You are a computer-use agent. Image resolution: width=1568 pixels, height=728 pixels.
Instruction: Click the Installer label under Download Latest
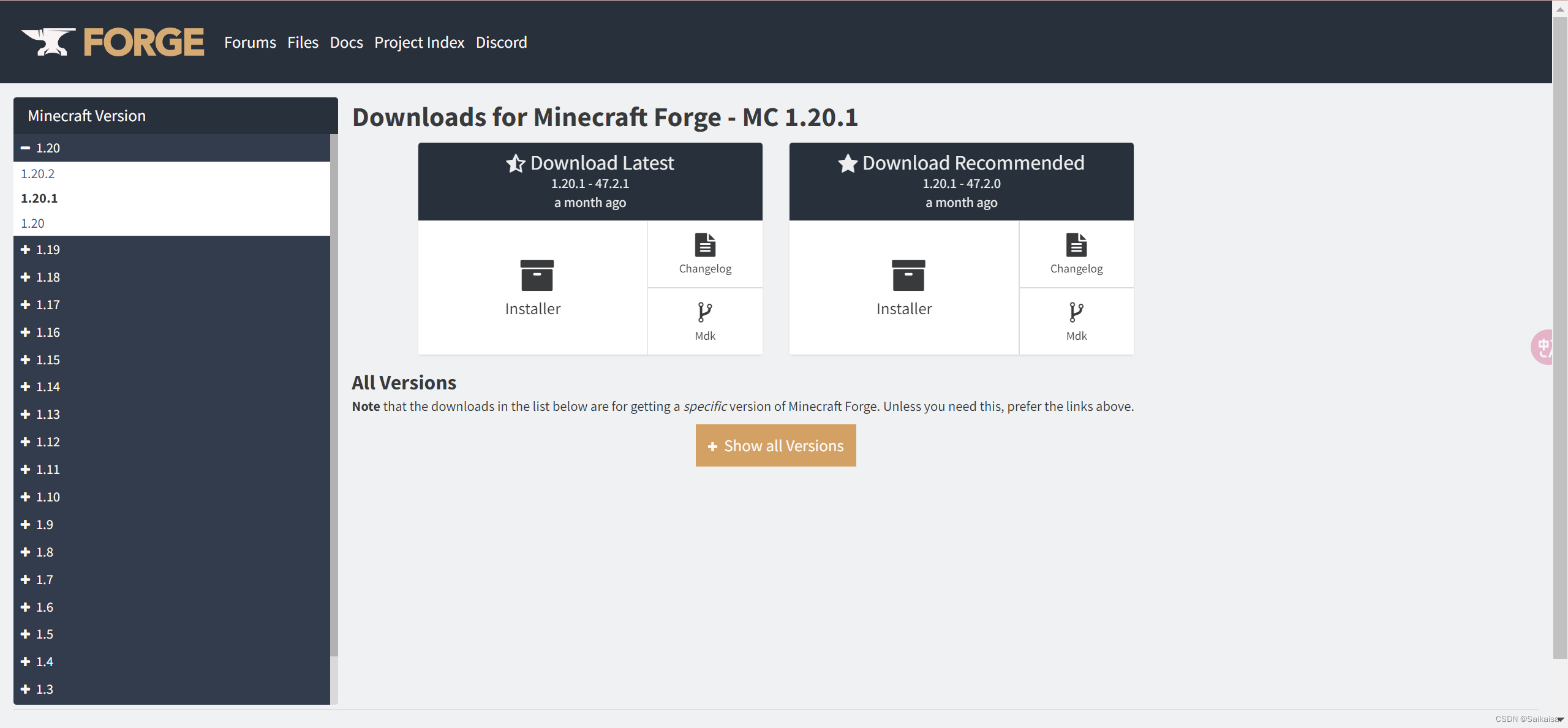(x=533, y=309)
